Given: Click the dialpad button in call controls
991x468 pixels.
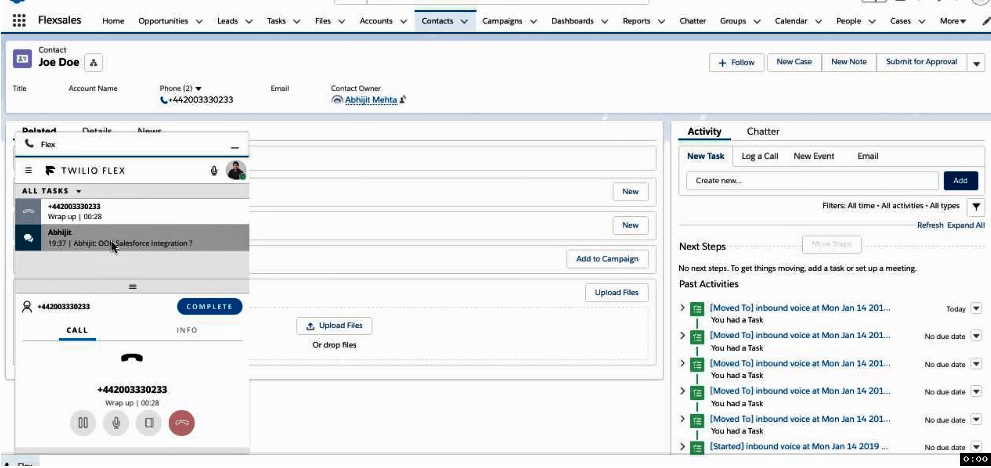Looking at the screenshot, I should [x=149, y=422].
